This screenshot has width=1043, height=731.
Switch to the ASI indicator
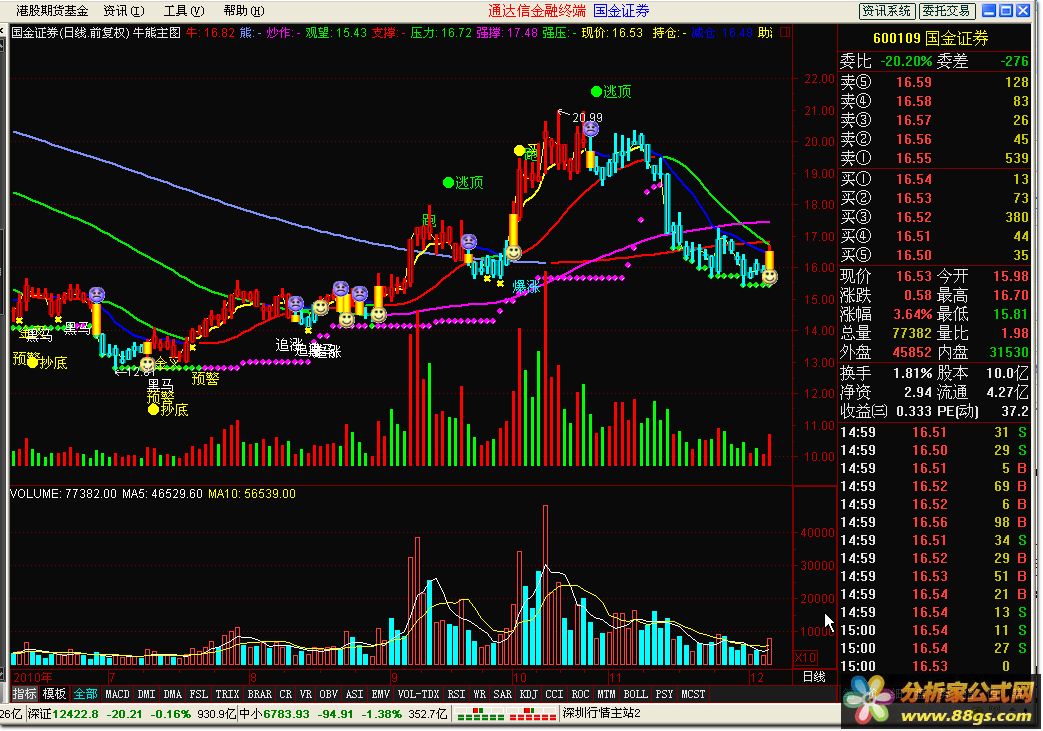tap(355, 694)
